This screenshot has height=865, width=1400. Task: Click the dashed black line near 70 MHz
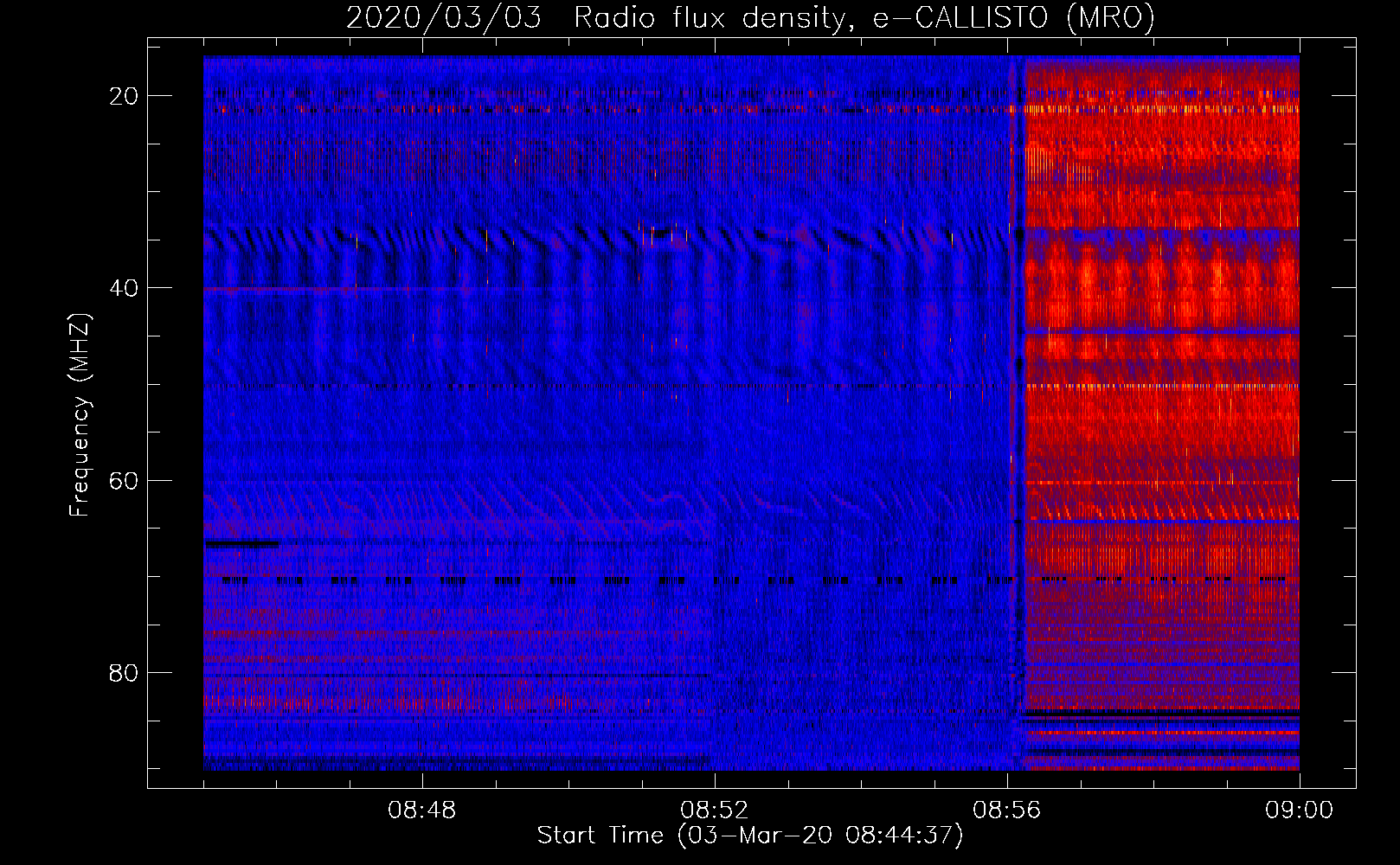click(x=751, y=580)
